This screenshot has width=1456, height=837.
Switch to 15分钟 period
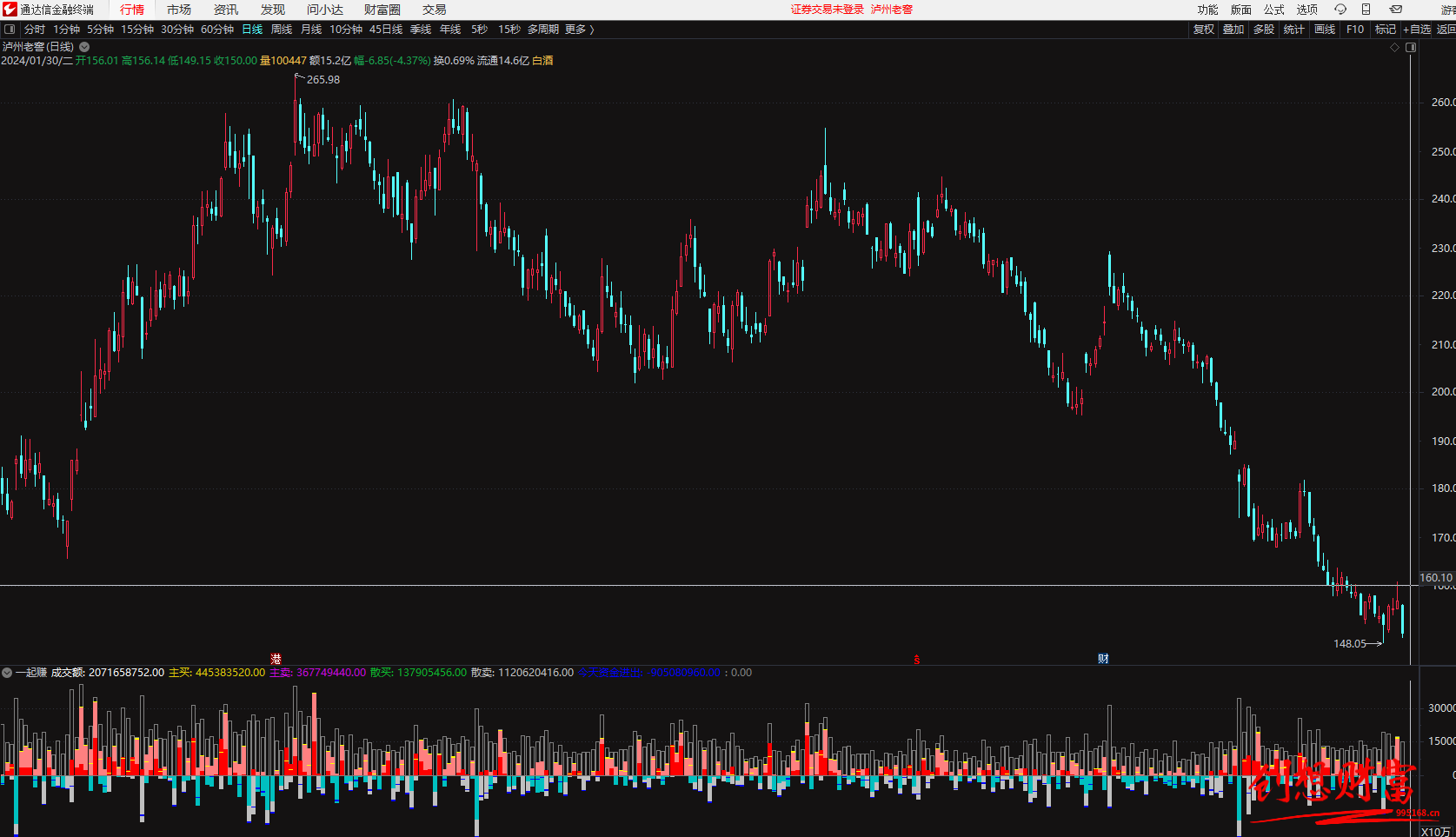click(x=137, y=30)
